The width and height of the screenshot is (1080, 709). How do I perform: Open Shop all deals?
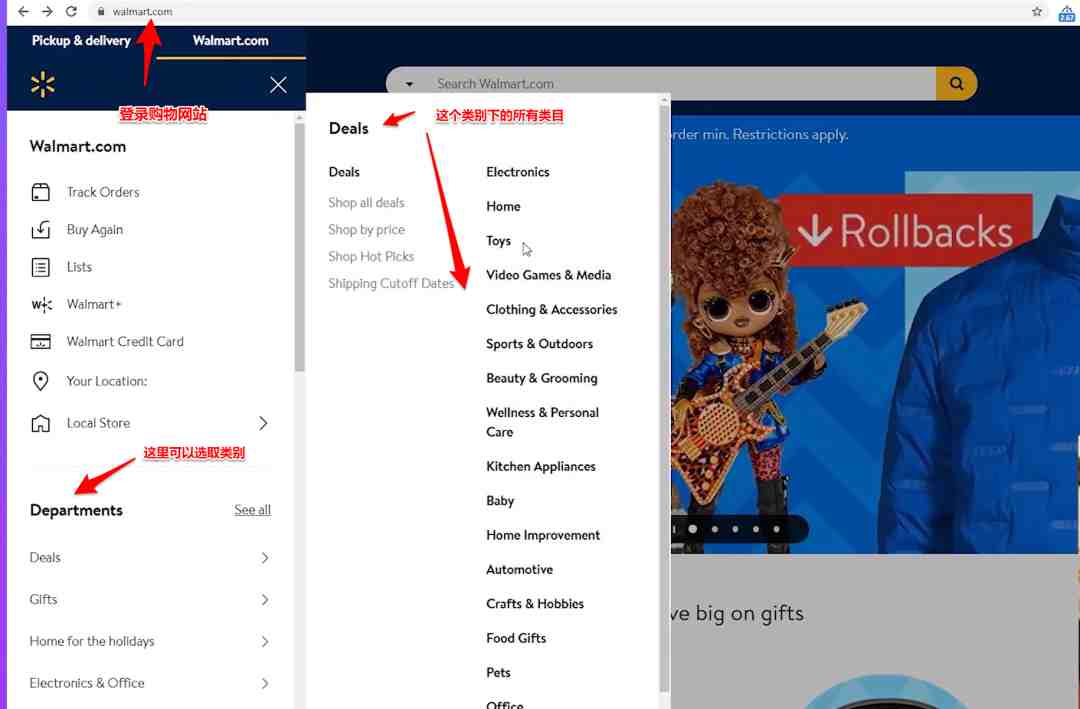click(x=366, y=203)
